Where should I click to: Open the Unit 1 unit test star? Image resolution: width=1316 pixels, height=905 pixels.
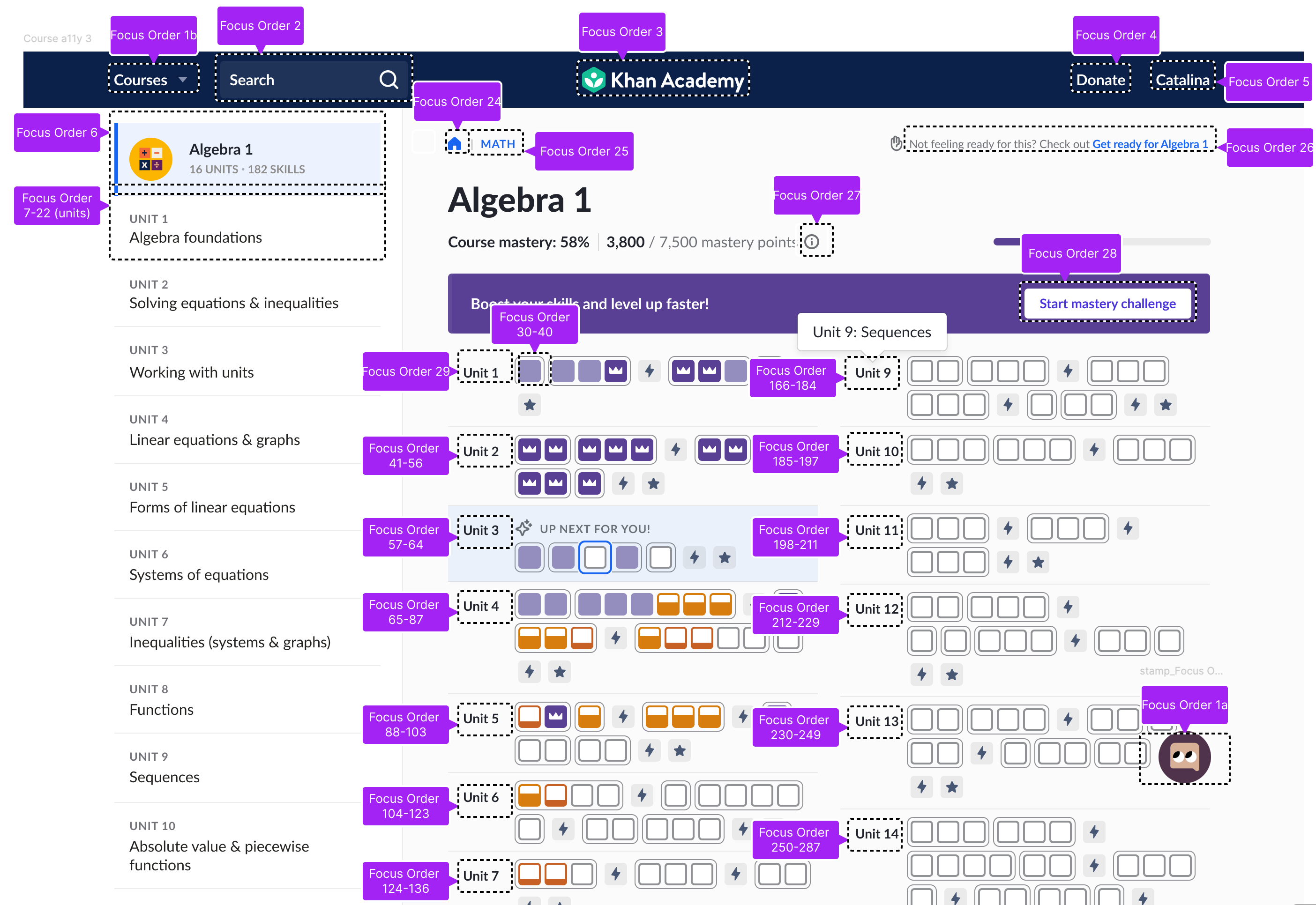(x=530, y=405)
